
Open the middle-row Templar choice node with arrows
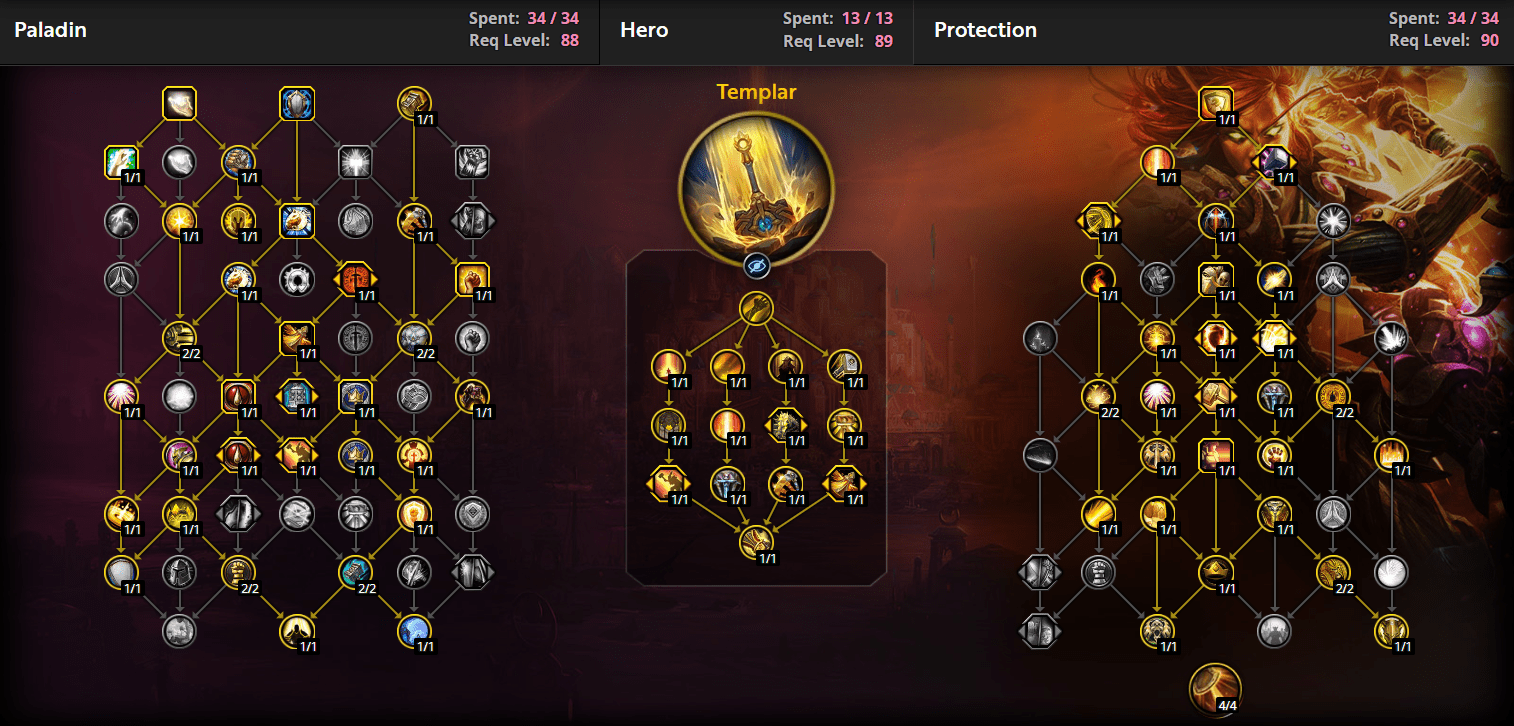786,426
